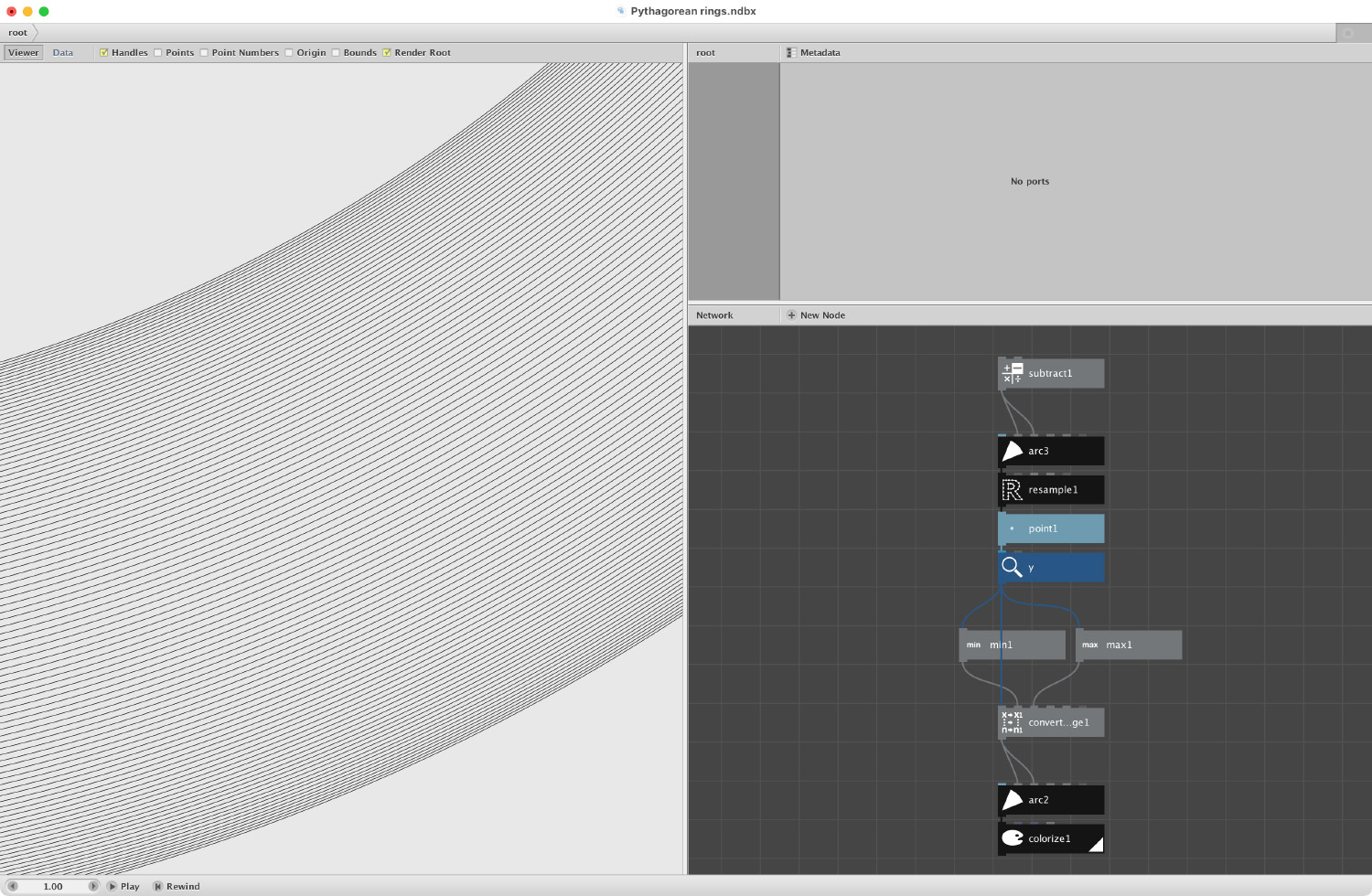The height and width of the screenshot is (896, 1372).
Task: Select the max1 node icon
Action: [x=1089, y=645]
